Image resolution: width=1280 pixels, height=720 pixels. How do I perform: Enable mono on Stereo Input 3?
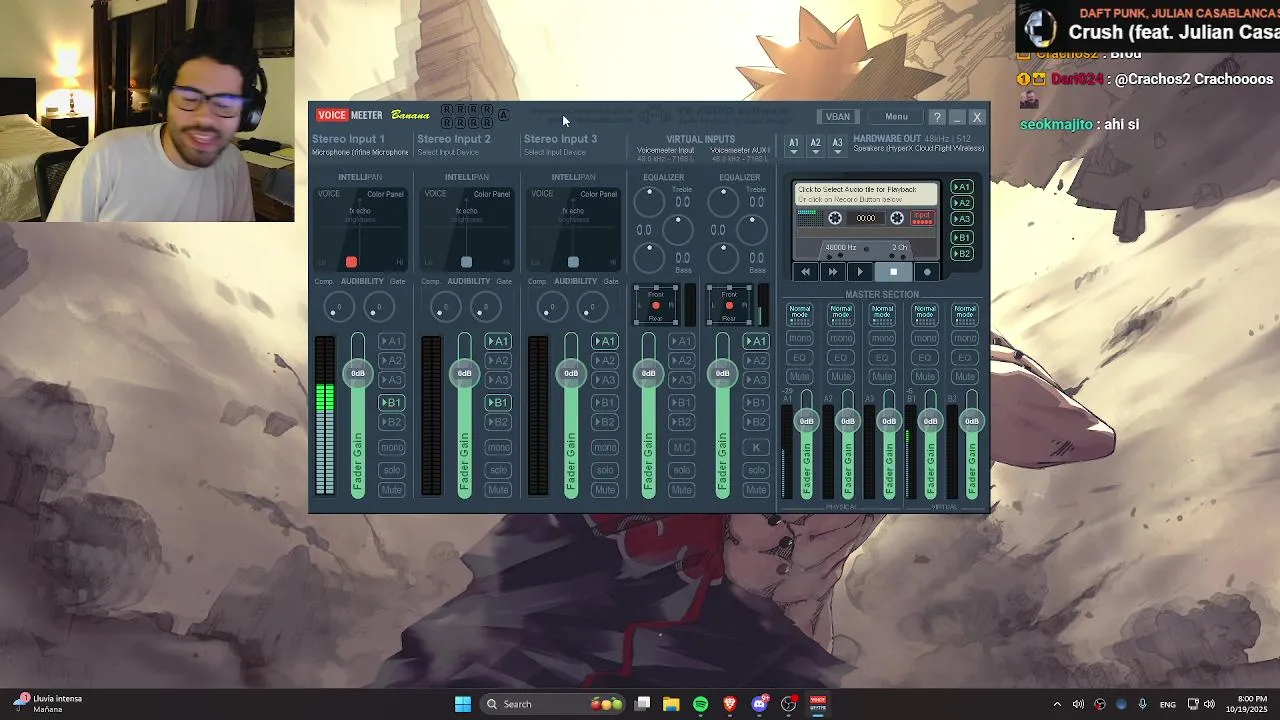[605, 447]
